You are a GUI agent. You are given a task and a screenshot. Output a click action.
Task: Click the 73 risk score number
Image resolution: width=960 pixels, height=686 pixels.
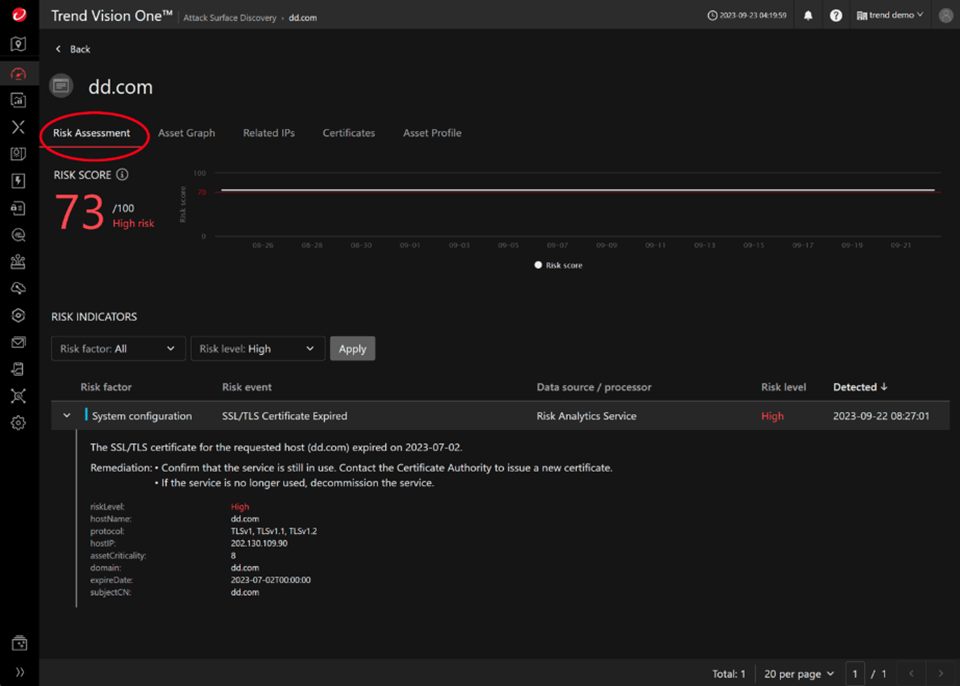tap(80, 213)
